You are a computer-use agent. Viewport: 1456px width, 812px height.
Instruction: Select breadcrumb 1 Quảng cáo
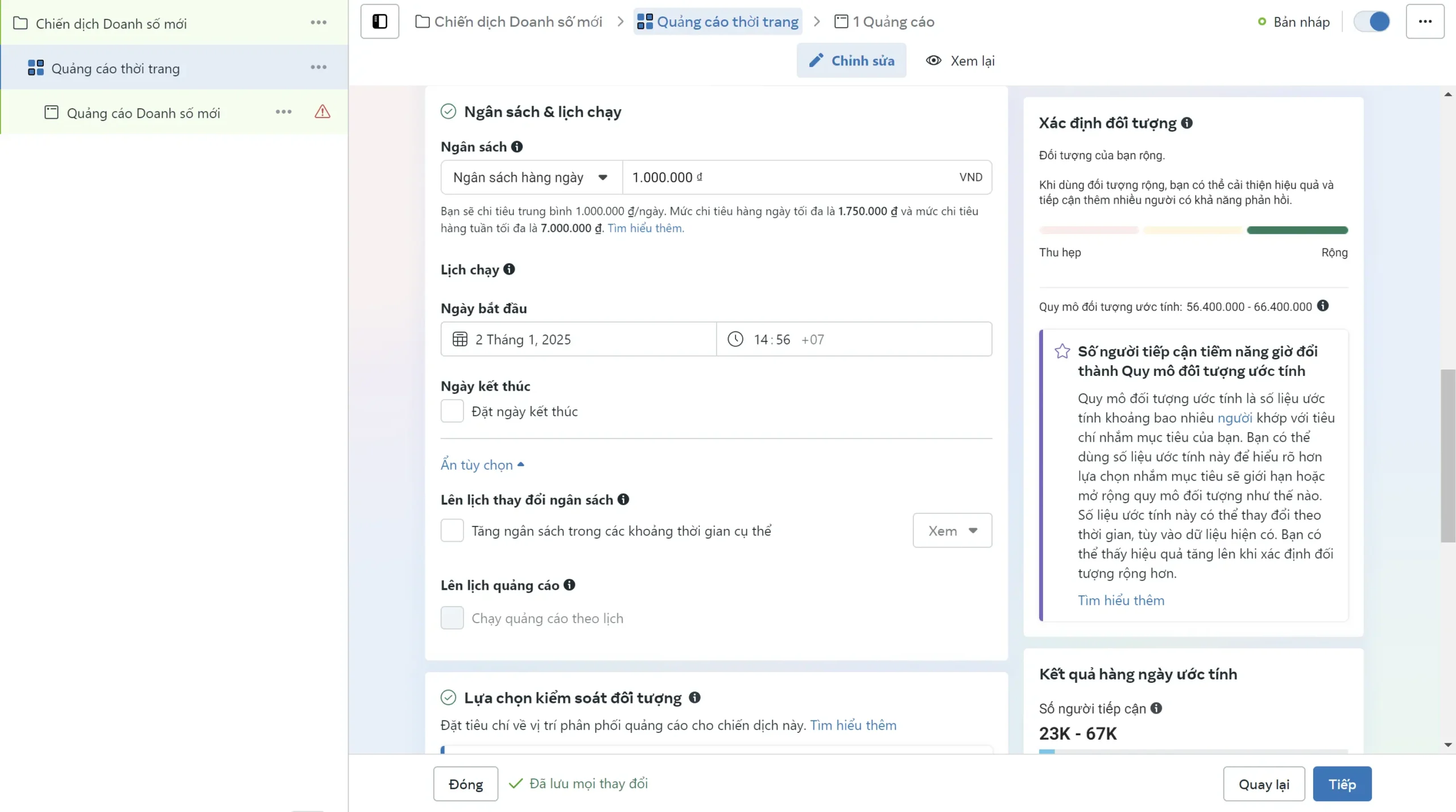coord(884,22)
